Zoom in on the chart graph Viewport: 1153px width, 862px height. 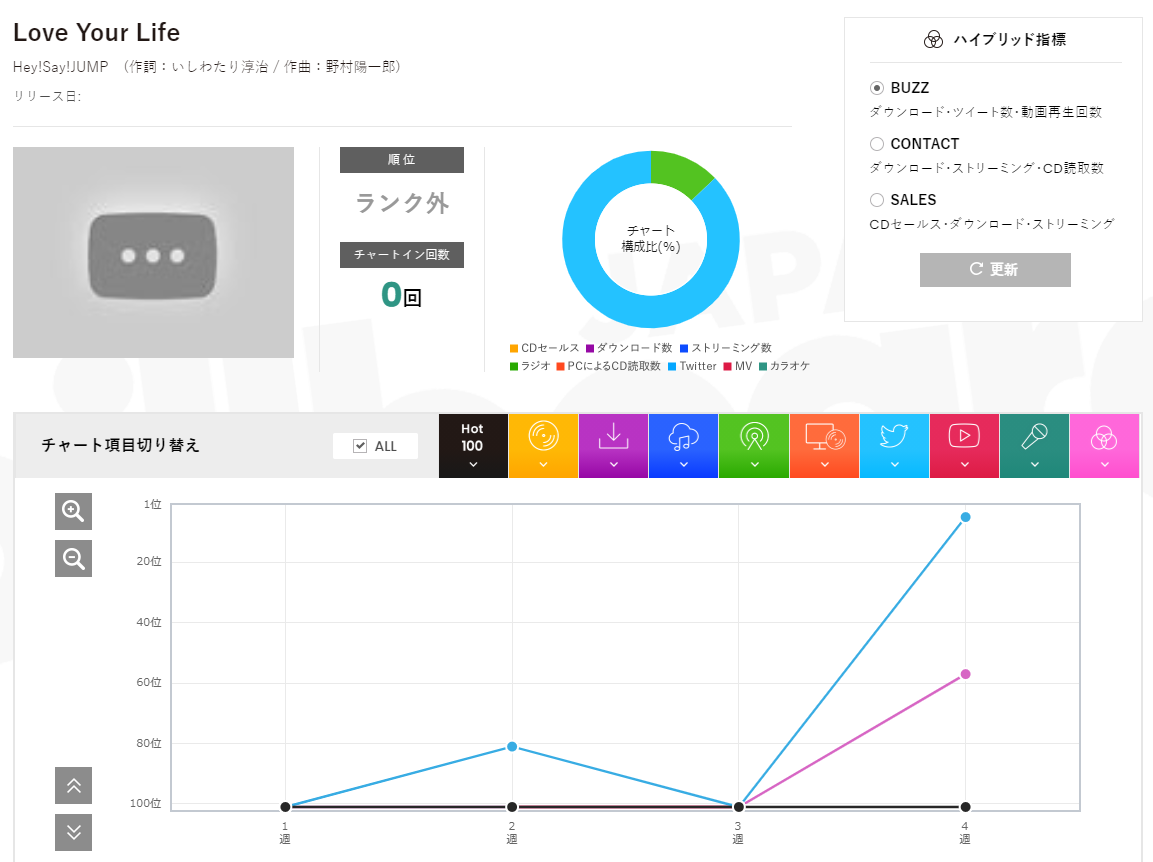coord(74,511)
